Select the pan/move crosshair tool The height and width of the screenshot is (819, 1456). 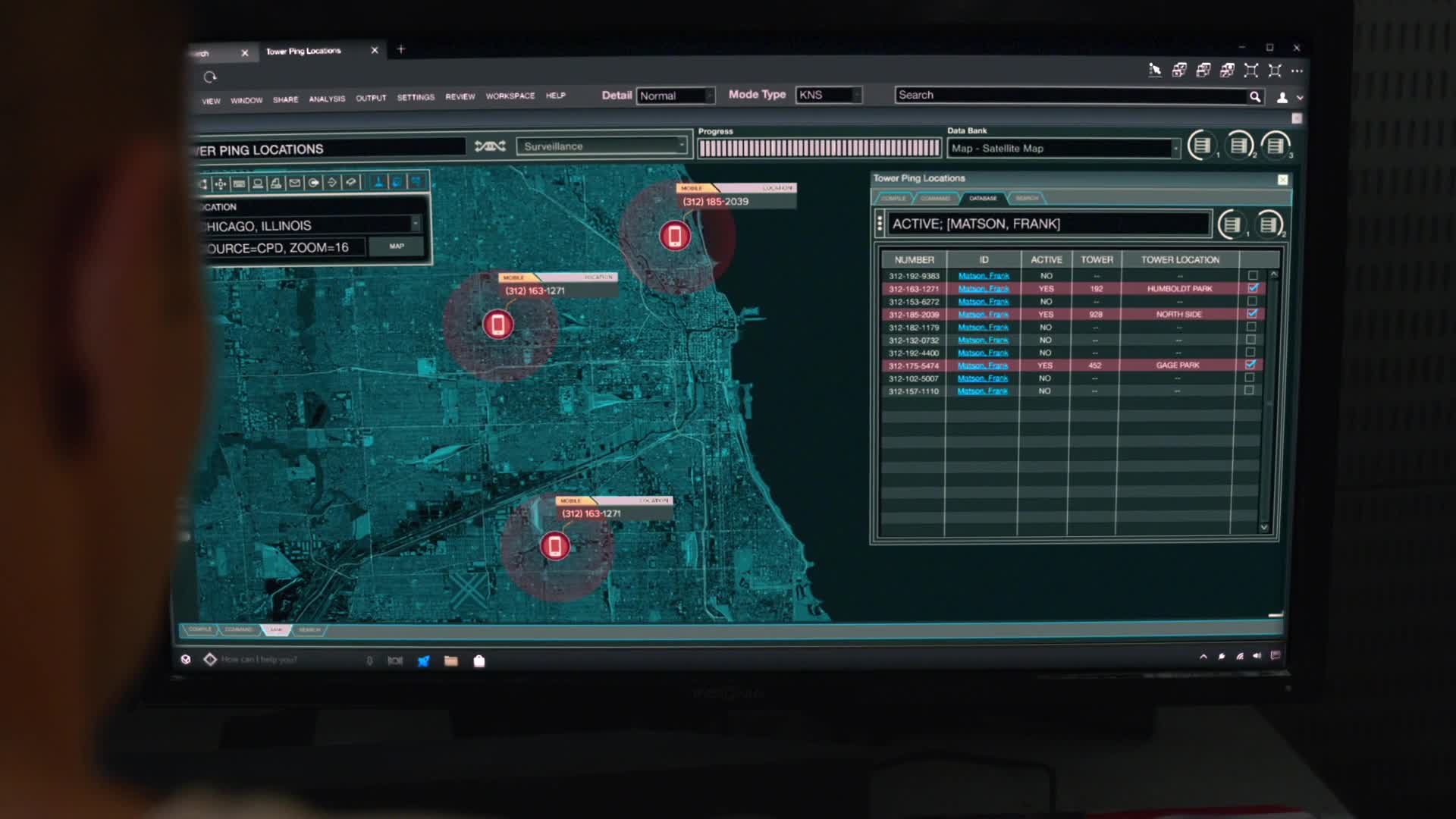pyautogui.click(x=221, y=184)
